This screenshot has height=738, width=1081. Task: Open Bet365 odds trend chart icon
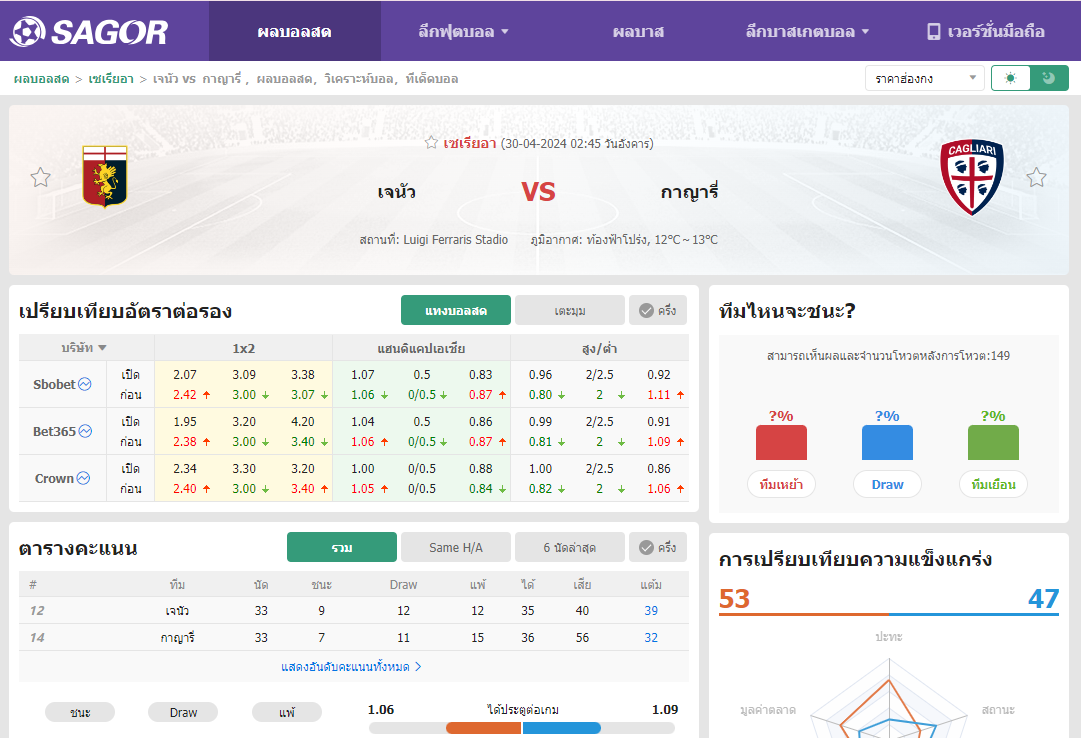click(x=85, y=431)
